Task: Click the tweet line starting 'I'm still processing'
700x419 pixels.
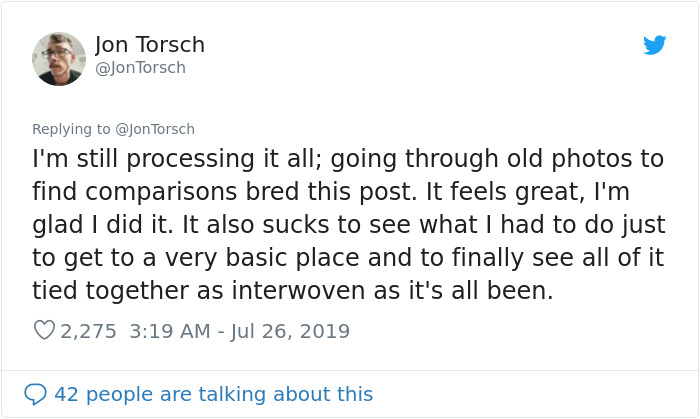Action: click(348, 159)
